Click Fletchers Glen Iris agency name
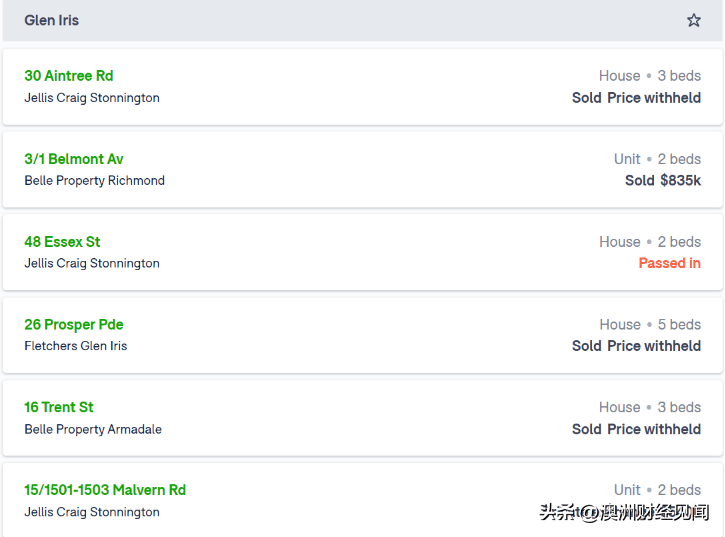The width and height of the screenshot is (725, 537). click(75, 346)
